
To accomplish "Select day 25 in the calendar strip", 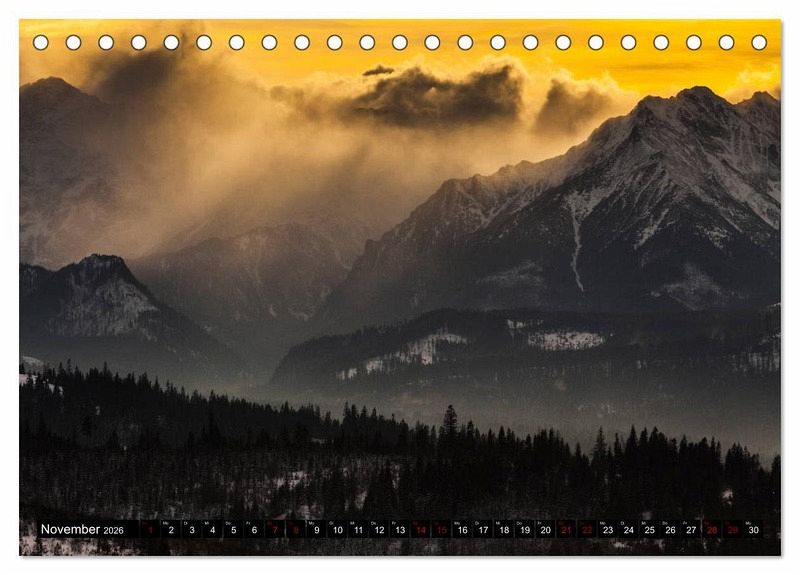I will point(650,529).
